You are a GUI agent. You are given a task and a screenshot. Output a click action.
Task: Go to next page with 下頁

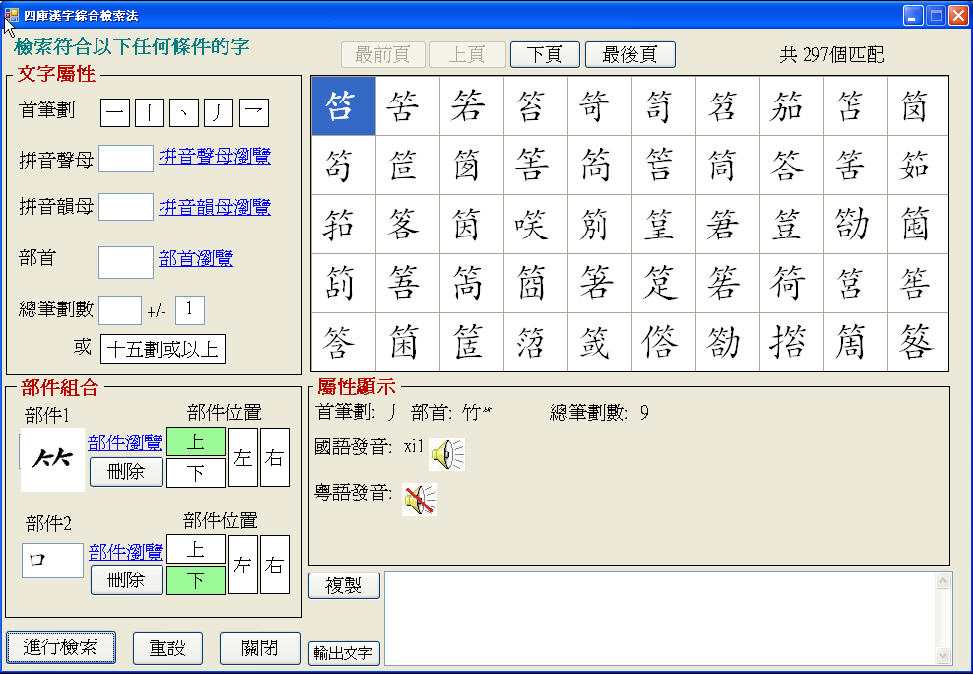point(544,54)
